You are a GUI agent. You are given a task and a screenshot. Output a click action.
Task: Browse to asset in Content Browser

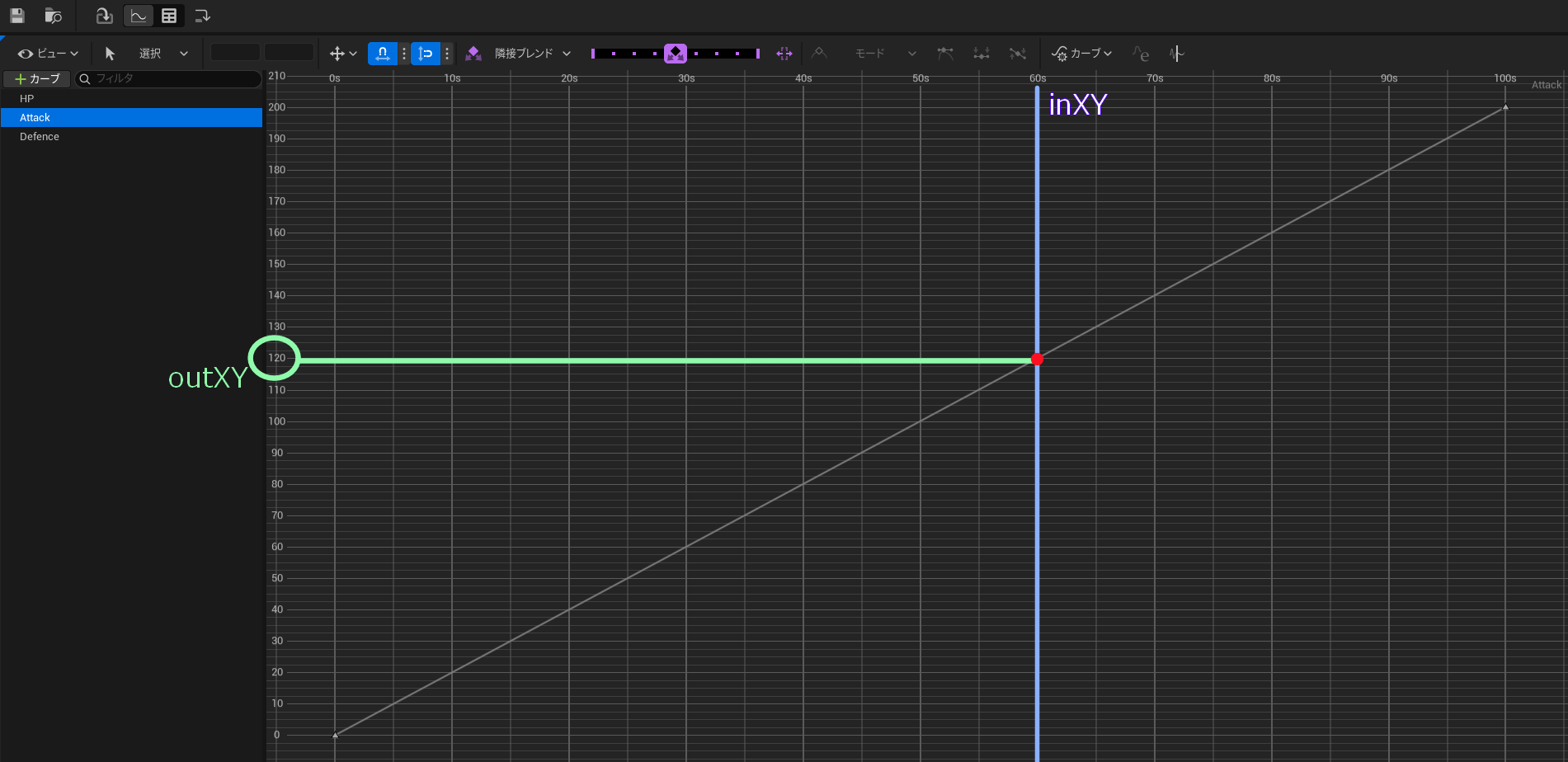coord(53,16)
